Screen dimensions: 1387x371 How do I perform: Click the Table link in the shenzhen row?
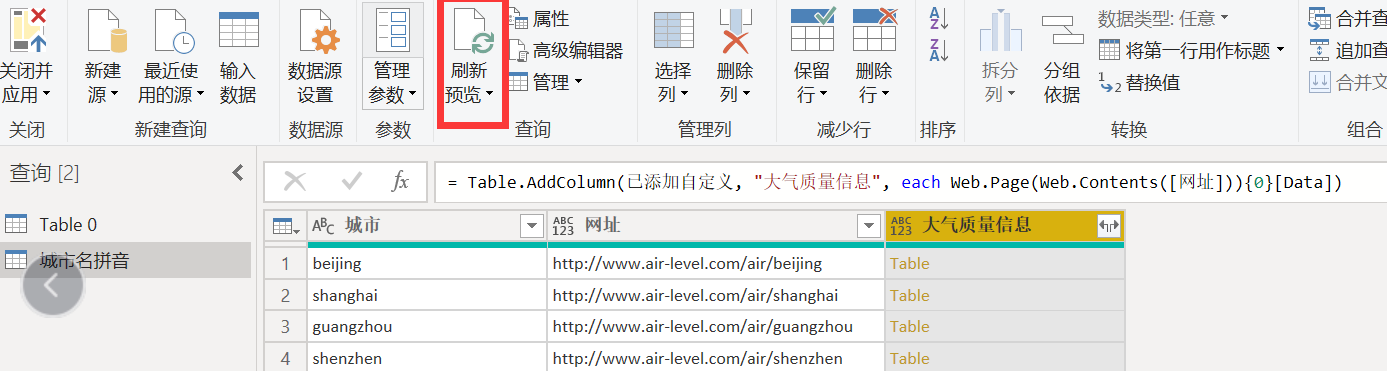[x=910, y=358]
